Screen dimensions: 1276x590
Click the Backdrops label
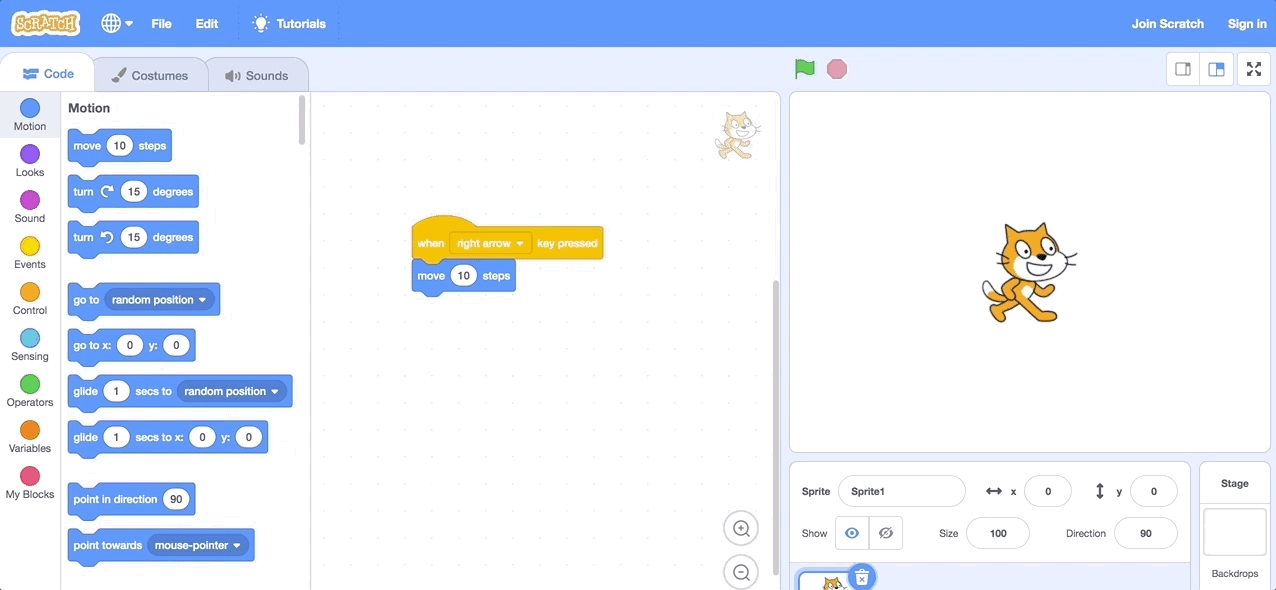1234,574
